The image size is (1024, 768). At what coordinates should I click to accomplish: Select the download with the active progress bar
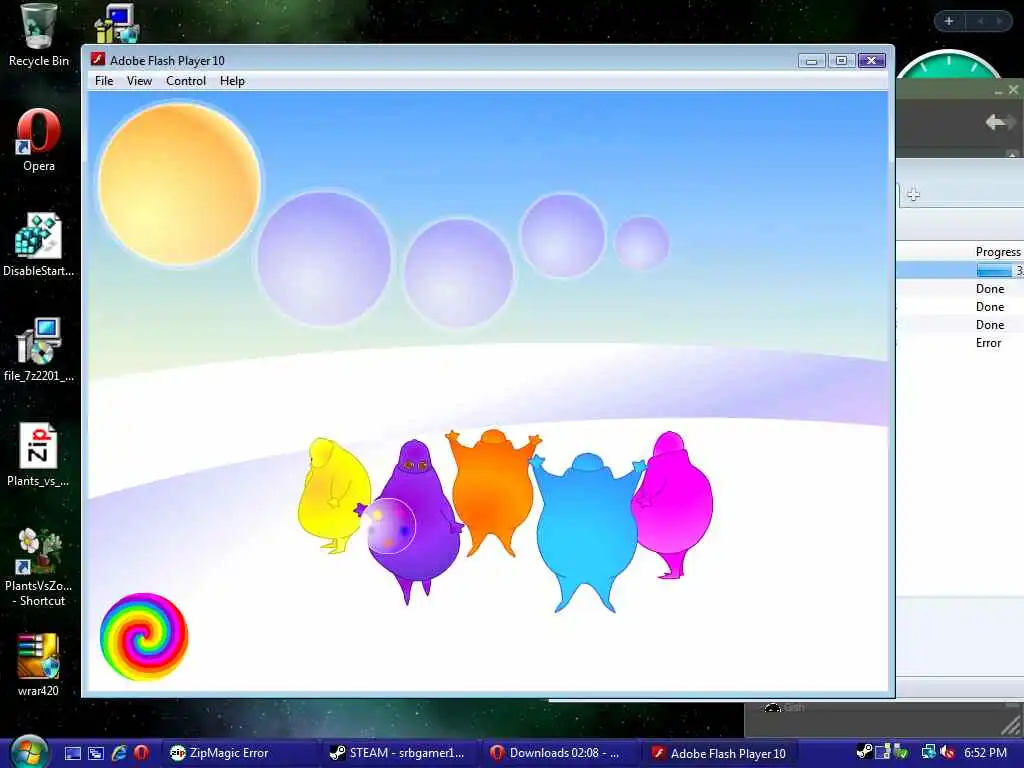pos(959,270)
